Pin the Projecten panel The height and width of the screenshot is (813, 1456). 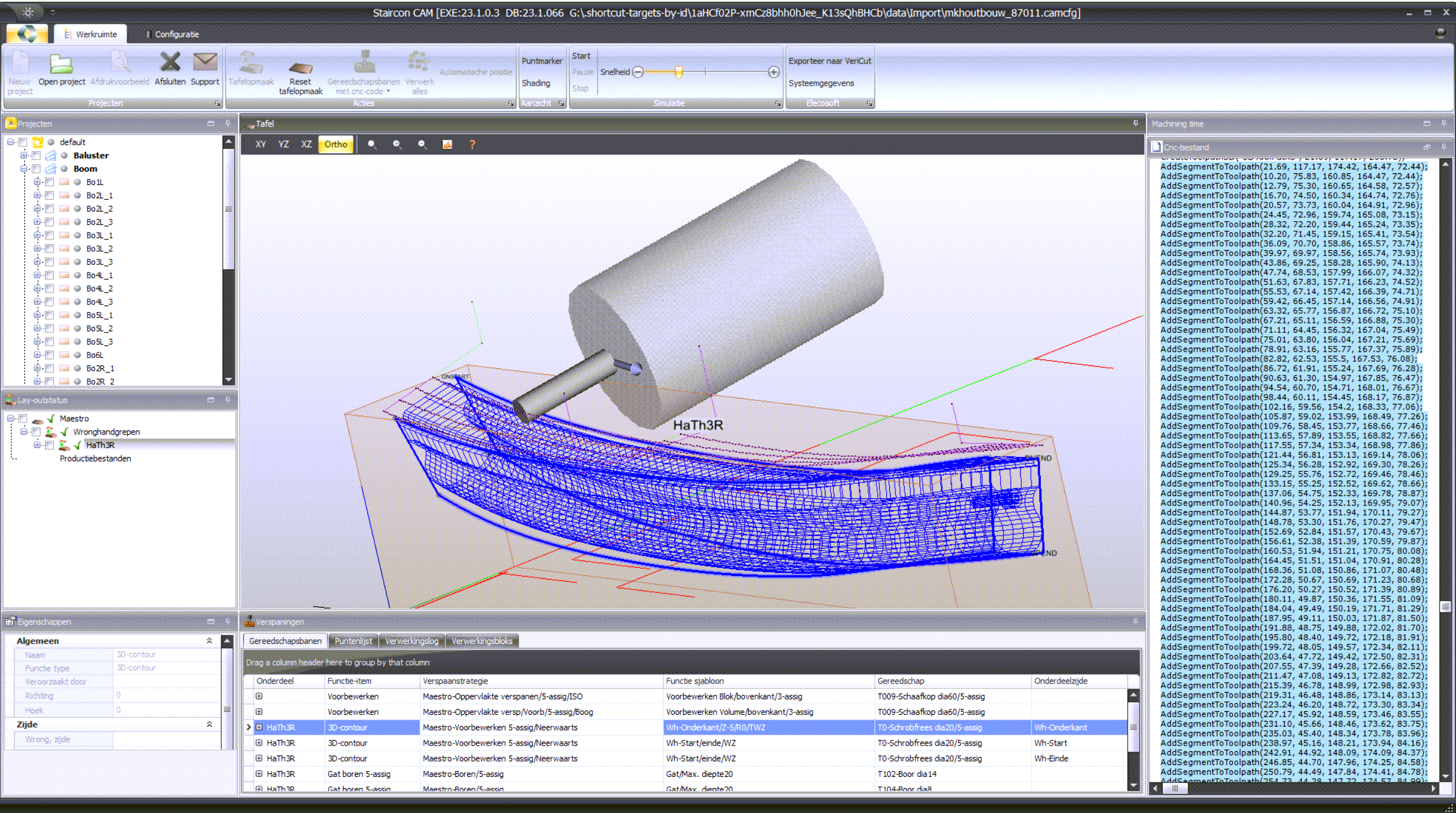[x=228, y=124]
